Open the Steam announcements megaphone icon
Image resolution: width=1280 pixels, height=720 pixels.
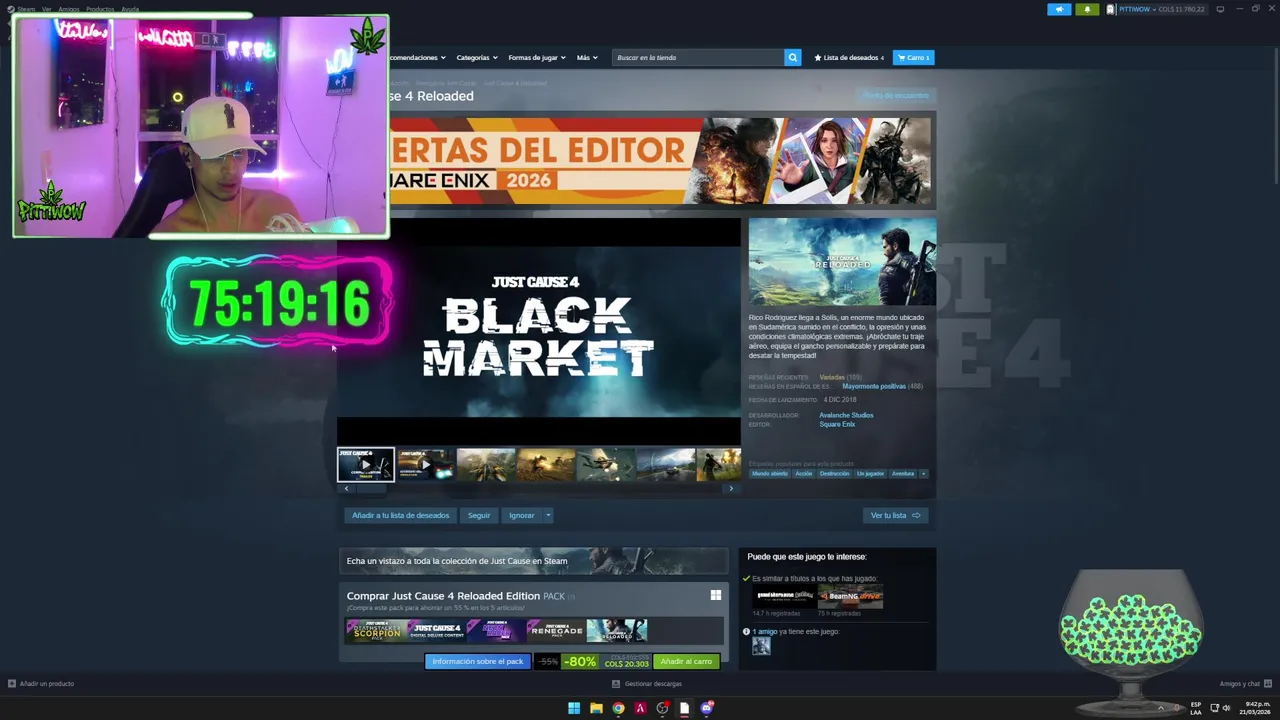pos(1059,9)
